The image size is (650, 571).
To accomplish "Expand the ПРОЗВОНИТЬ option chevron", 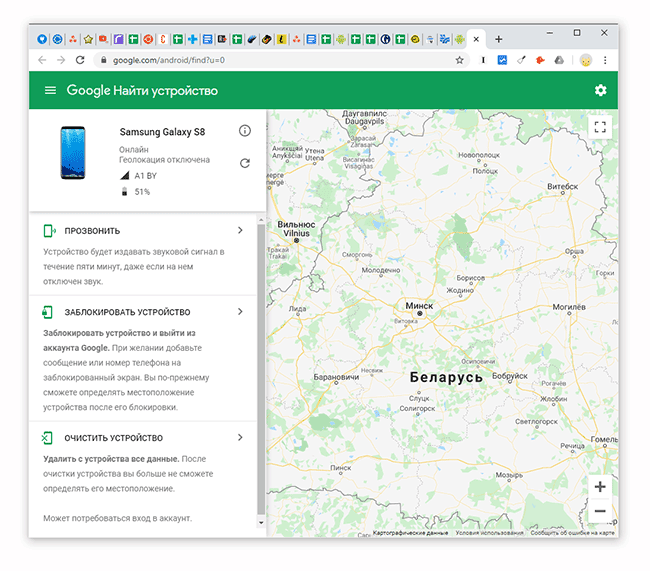I will (240, 230).
